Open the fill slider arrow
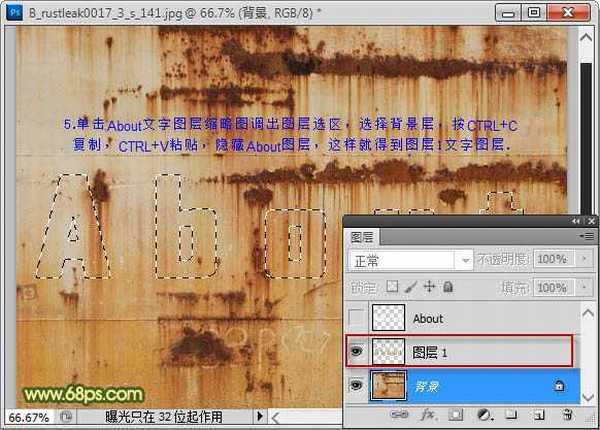 584,287
